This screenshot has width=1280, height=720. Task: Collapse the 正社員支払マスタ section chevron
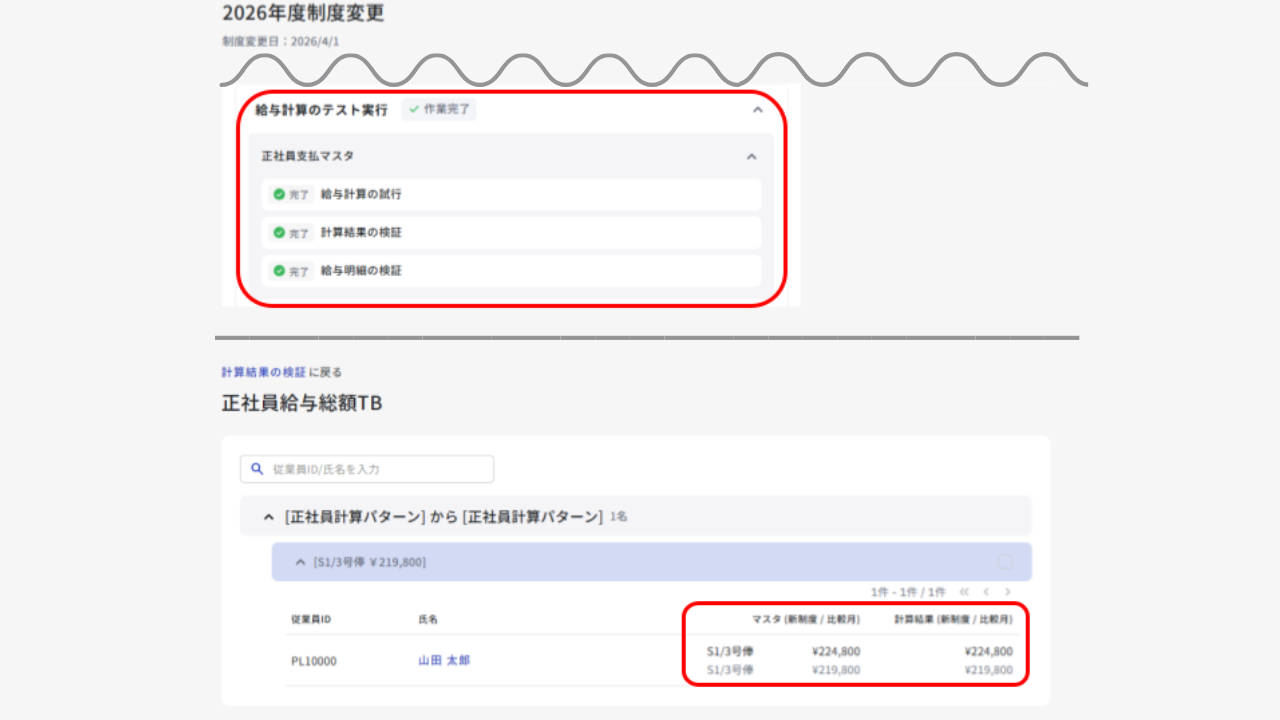[750, 157]
